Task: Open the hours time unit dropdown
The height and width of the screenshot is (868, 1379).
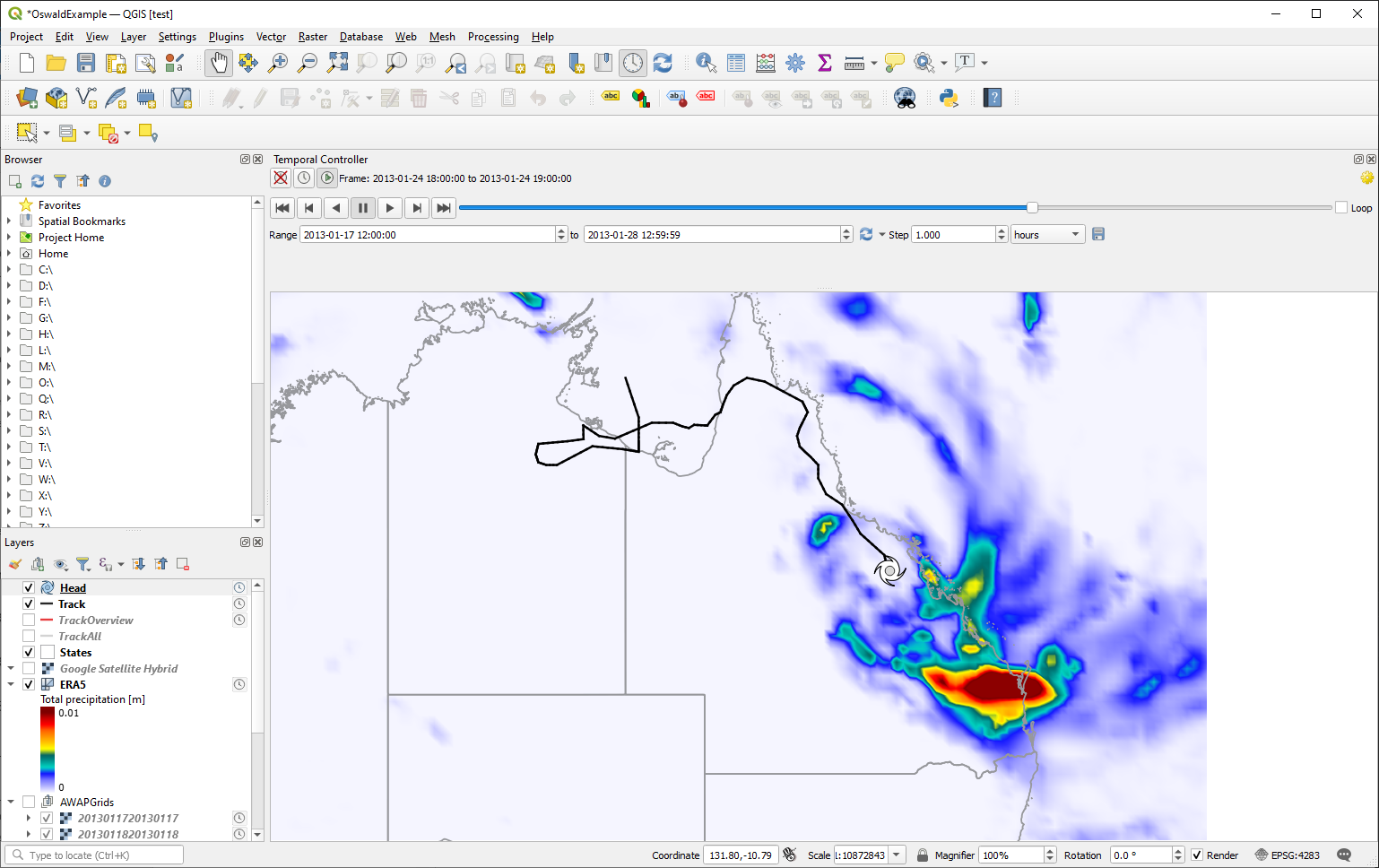Action: click(1047, 235)
